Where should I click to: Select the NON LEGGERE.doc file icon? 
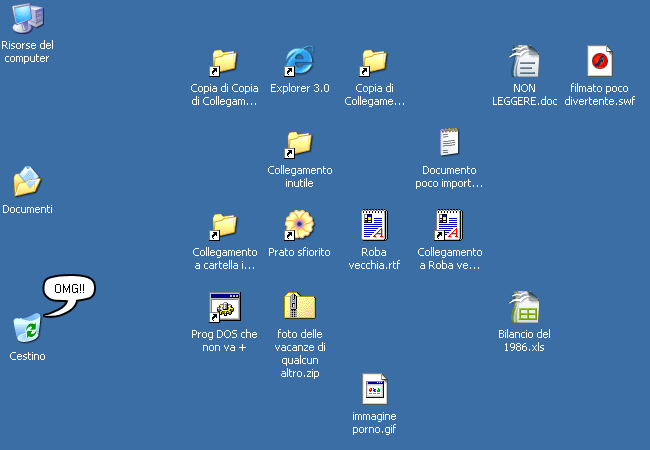tap(524, 61)
